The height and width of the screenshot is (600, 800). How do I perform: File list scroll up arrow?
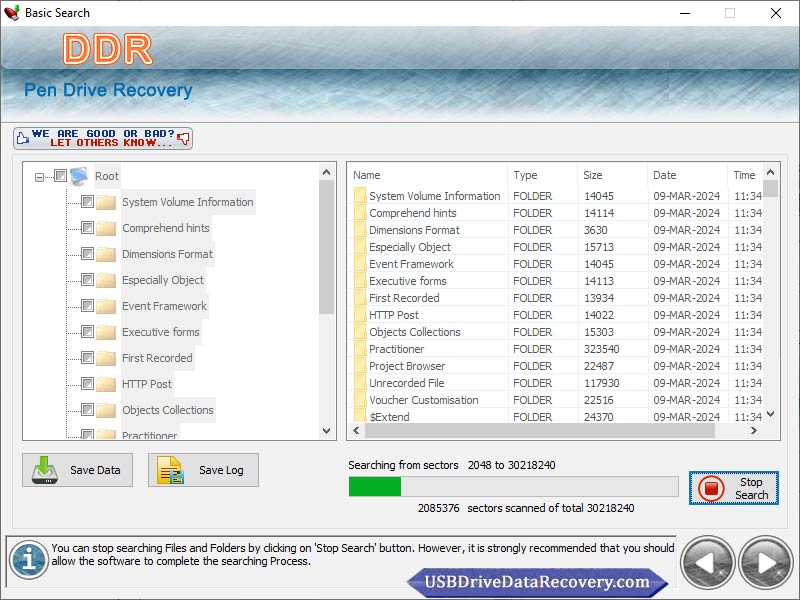(771, 172)
